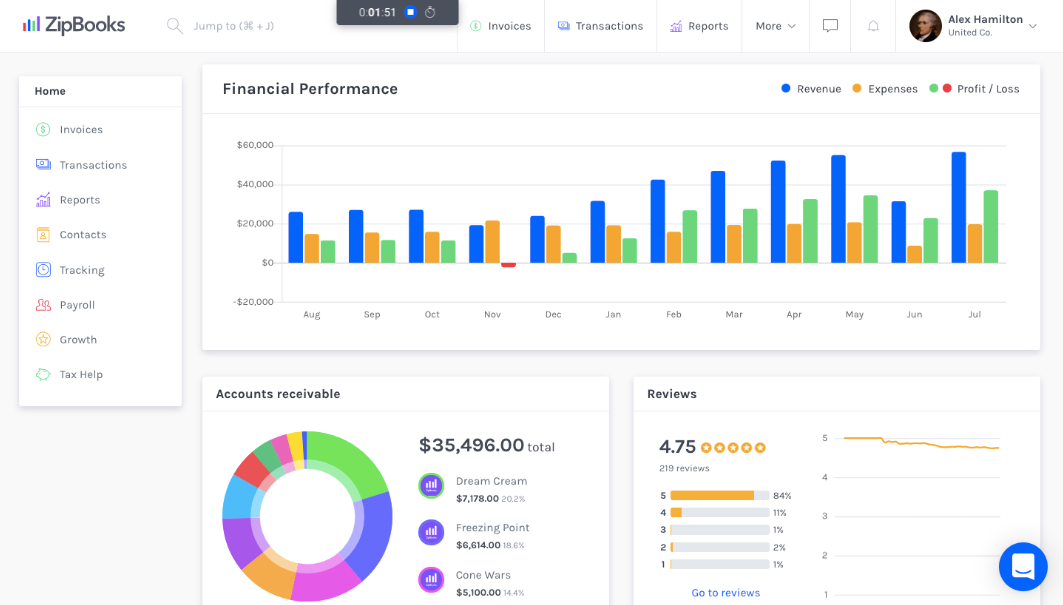The width and height of the screenshot is (1063, 605).
Task: Expand the Alex Hamilton account menu
Action: pos(973,26)
